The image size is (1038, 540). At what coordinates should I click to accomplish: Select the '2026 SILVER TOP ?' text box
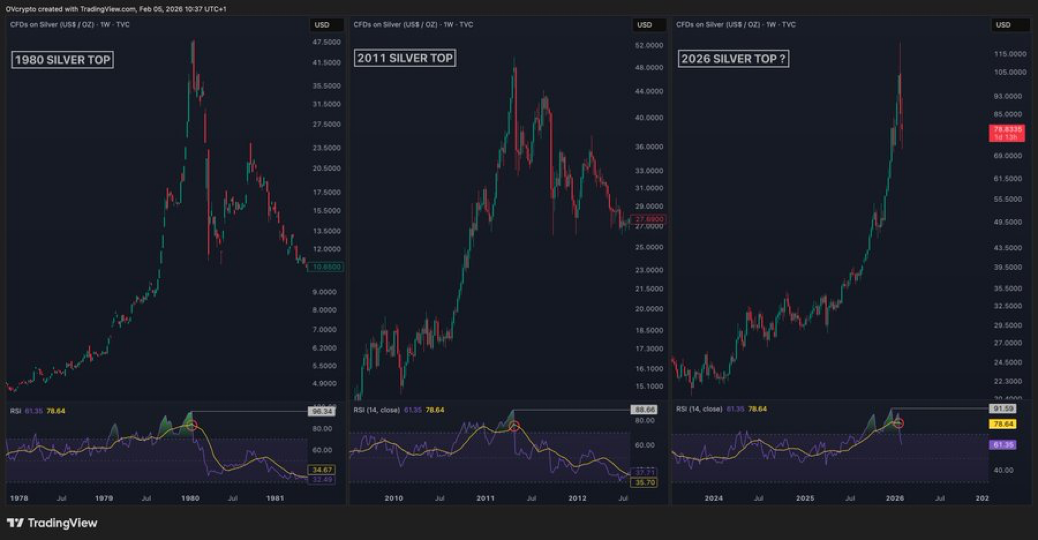coord(733,59)
